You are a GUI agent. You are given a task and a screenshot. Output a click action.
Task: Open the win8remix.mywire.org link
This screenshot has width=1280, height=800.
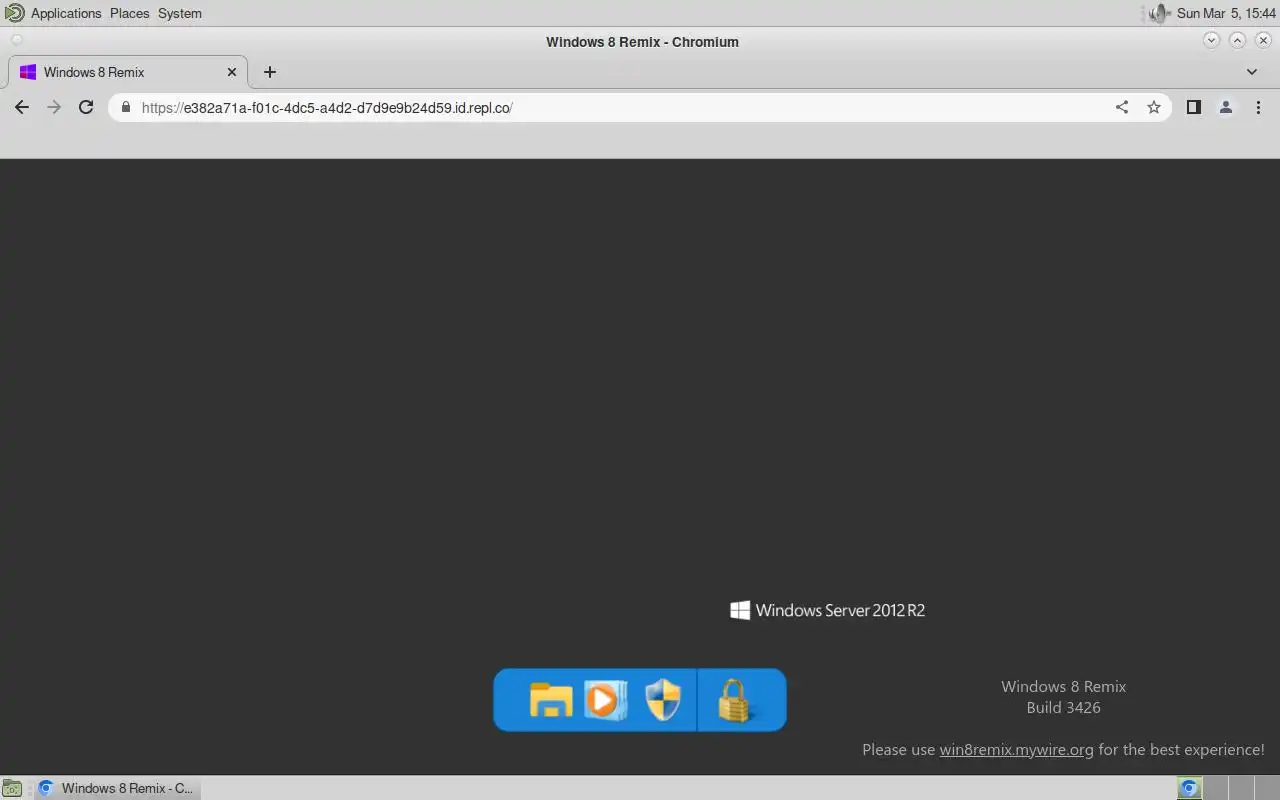1016,749
